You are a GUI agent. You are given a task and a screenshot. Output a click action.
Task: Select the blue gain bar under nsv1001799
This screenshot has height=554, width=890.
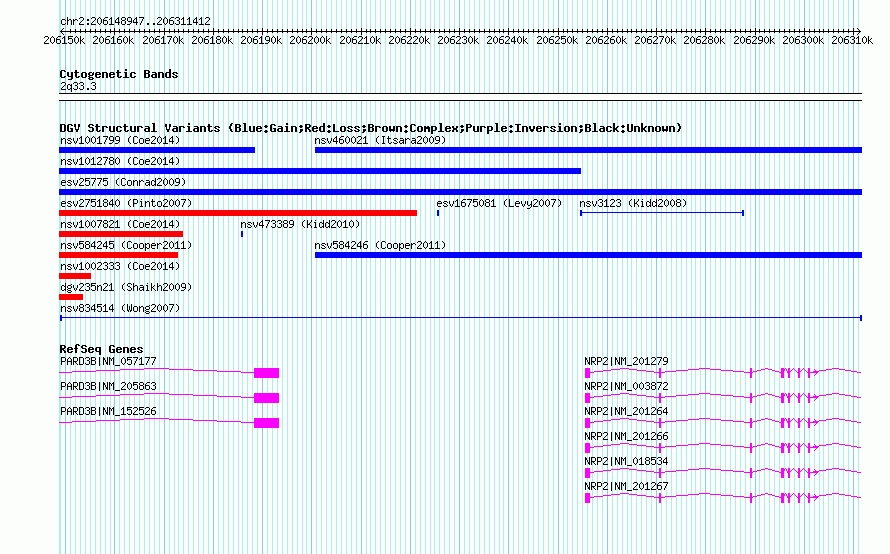[157, 150]
